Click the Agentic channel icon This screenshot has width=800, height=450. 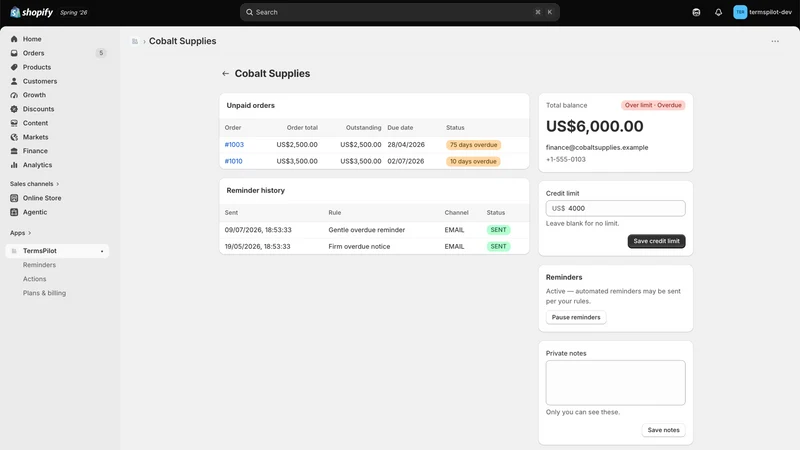click(x=14, y=212)
